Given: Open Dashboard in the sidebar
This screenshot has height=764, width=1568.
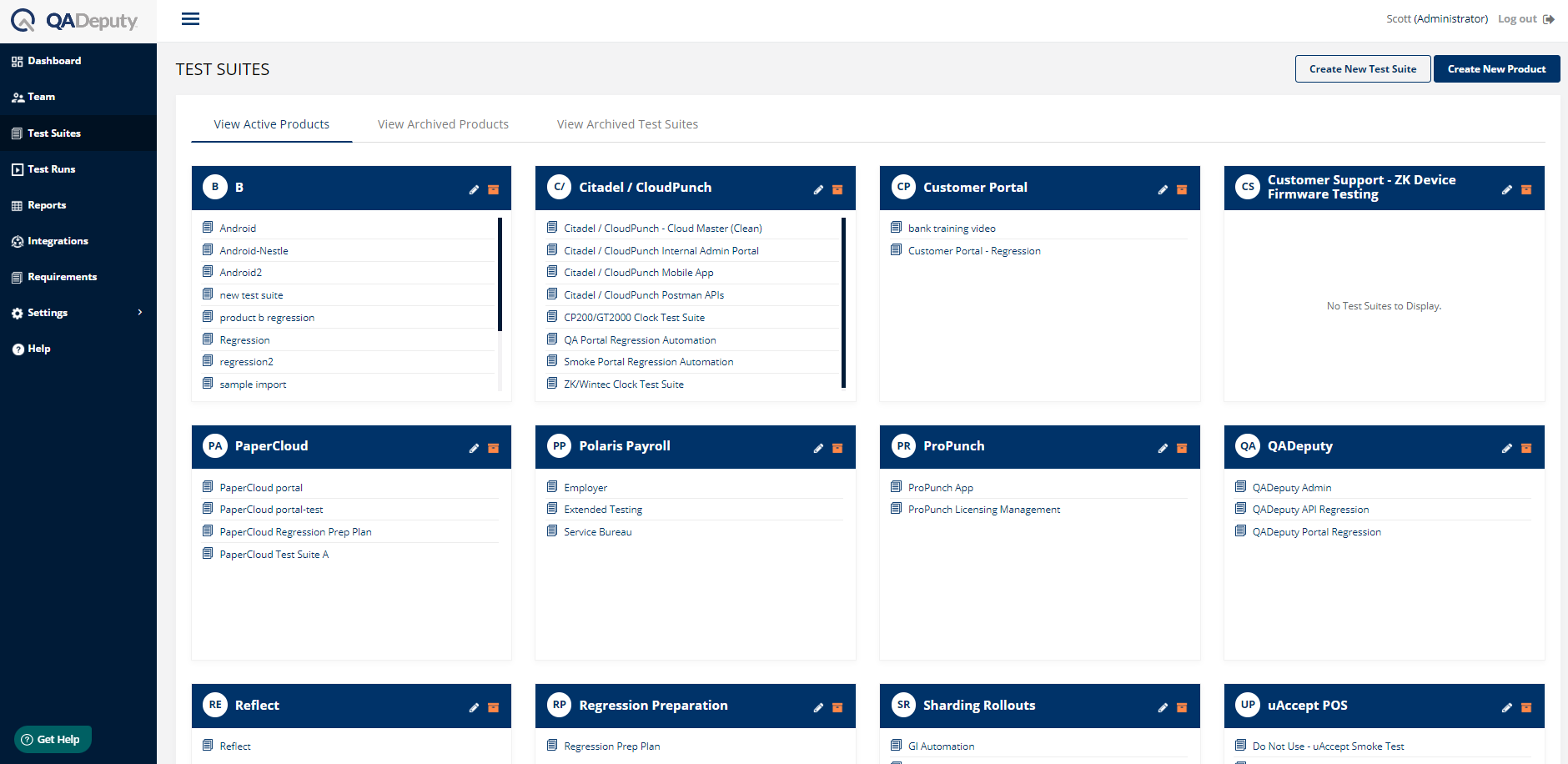Looking at the screenshot, I should coord(78,61).
